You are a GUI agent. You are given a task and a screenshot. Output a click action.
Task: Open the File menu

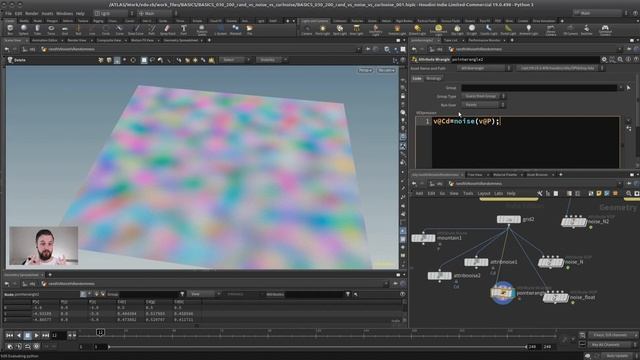pos(8,13)
